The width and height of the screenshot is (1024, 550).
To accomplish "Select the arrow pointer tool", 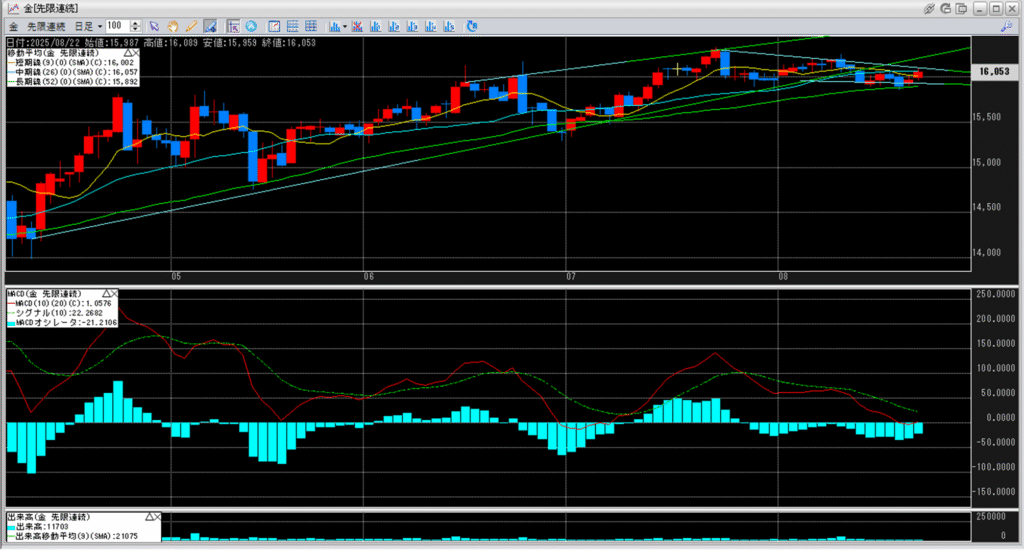I will (154, 26).
